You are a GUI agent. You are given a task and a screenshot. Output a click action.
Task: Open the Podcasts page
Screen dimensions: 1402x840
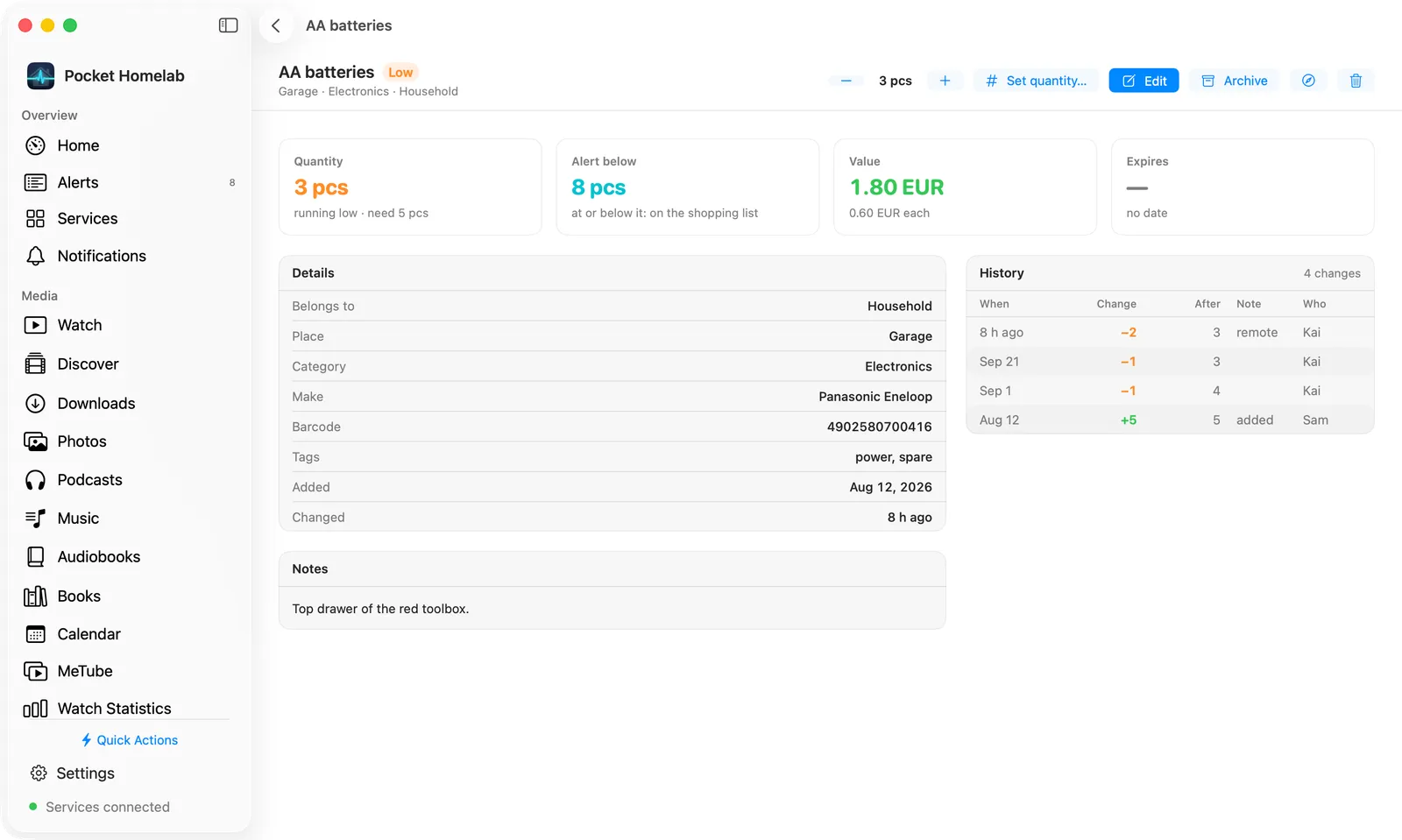point(128,480)
